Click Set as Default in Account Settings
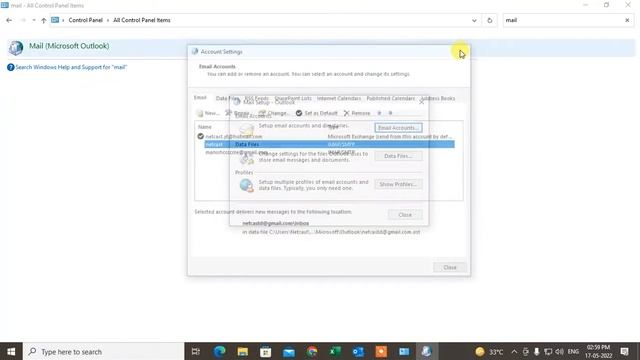The width and height of the screenshot is (640, 360). [x=317, y=113]
